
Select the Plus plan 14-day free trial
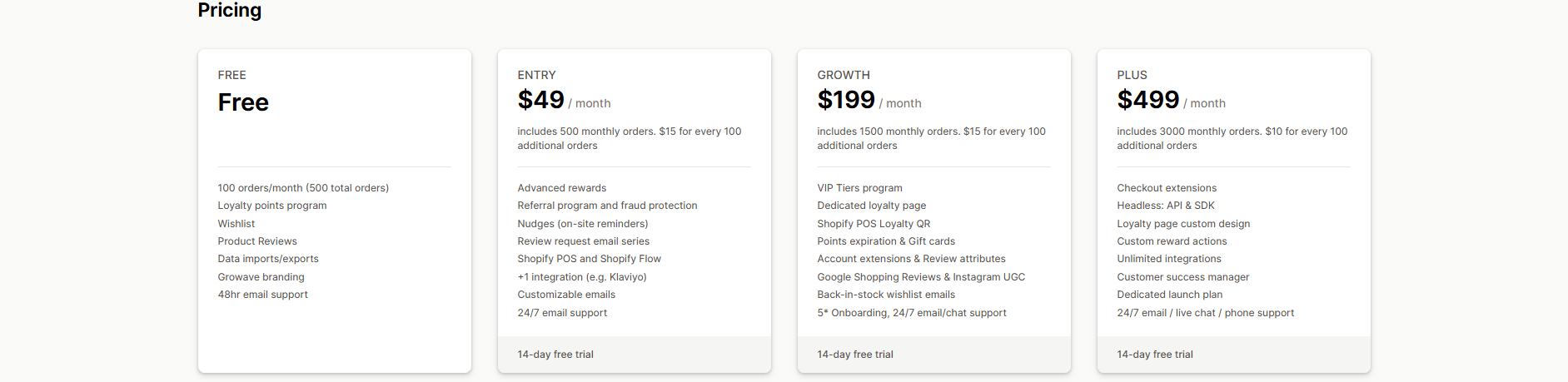(x=1155, y=355)
